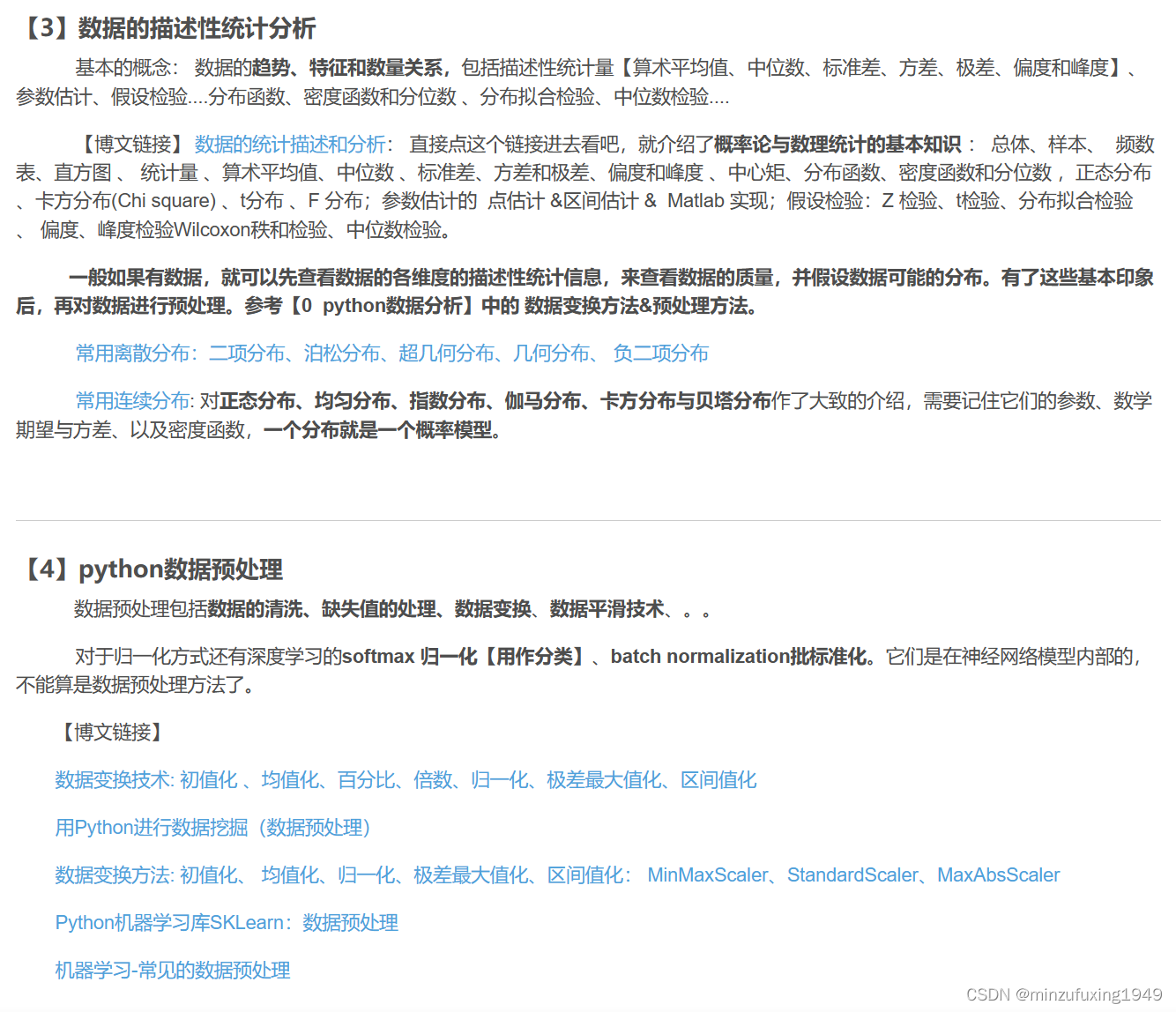Open the 泊松分布 distribution link
The image size is (1176, 1012).
click(x=342, y=353)
